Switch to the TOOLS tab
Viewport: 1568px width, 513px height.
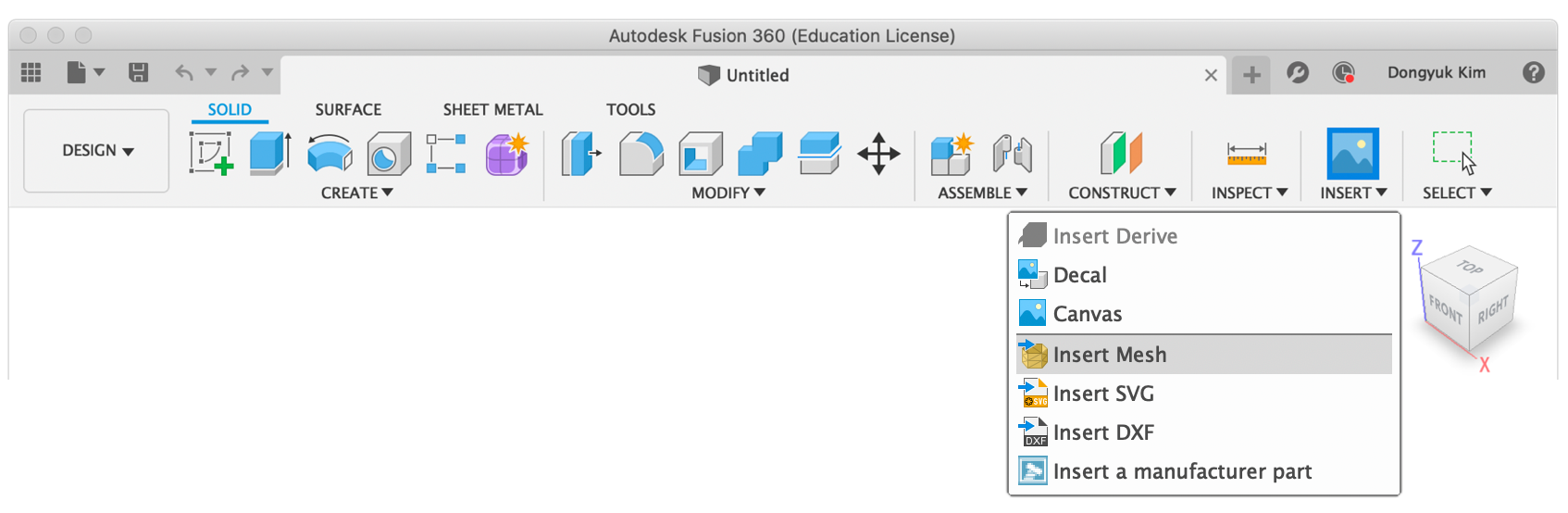tap(630, 109)
